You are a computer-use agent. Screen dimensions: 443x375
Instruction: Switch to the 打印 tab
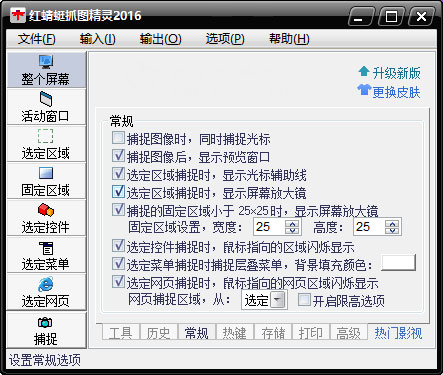click(311, 333)
